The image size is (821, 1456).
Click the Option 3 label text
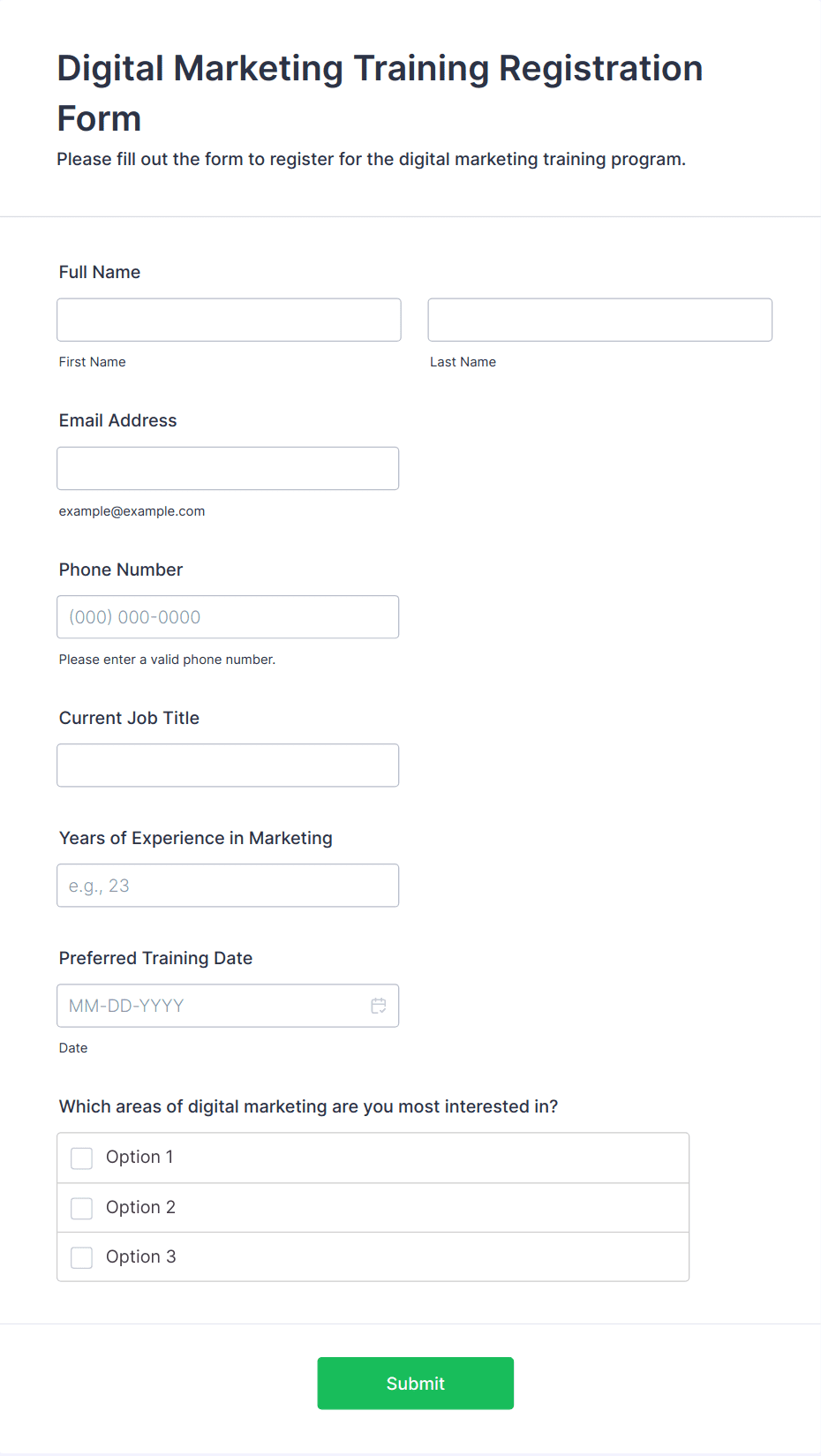[140, 1256]
